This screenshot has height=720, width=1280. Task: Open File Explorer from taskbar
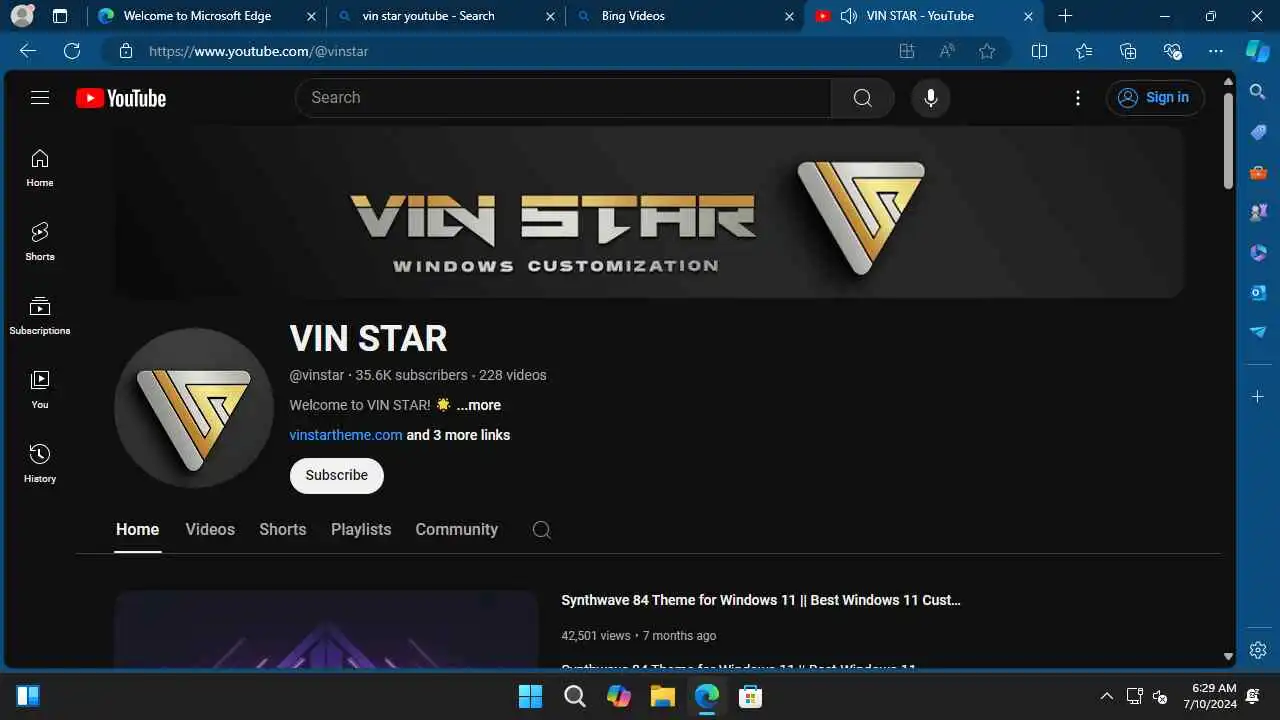click(x=663, y=696)
